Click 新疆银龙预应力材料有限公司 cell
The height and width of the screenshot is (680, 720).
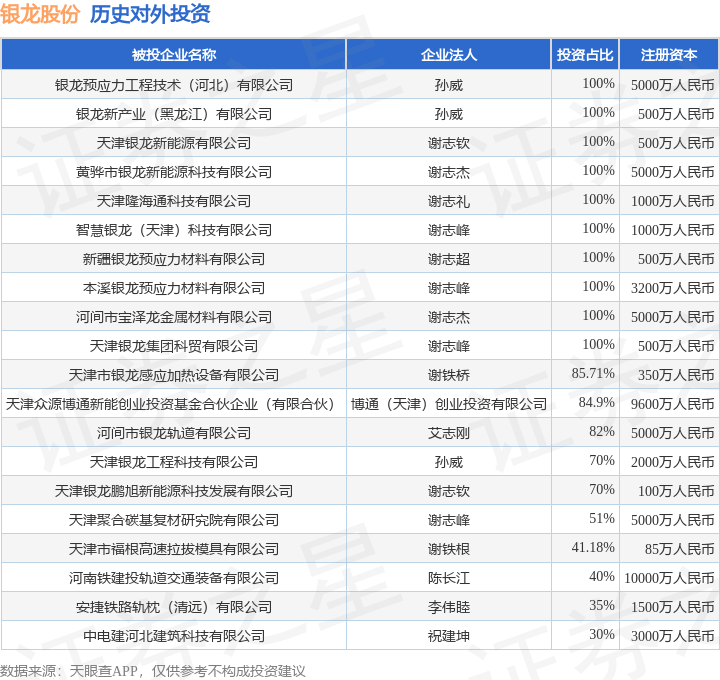174,259
